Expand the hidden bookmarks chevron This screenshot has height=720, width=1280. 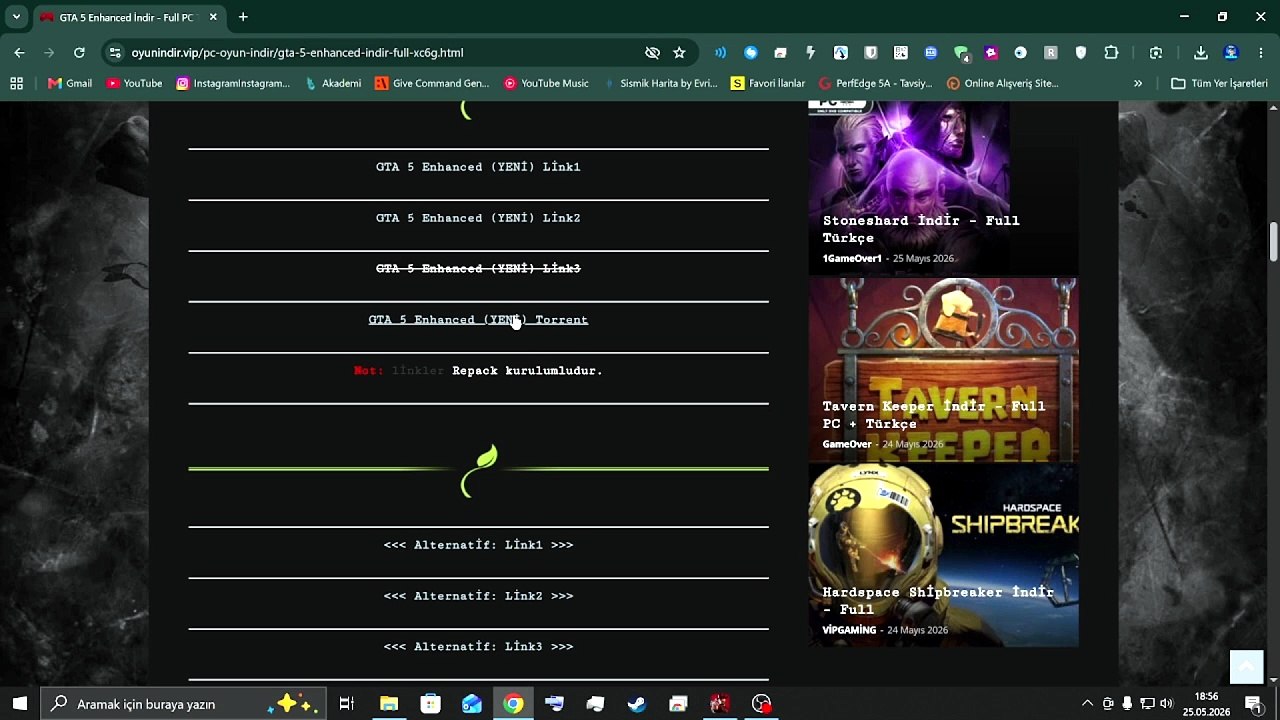click(x=1138, y=84)
